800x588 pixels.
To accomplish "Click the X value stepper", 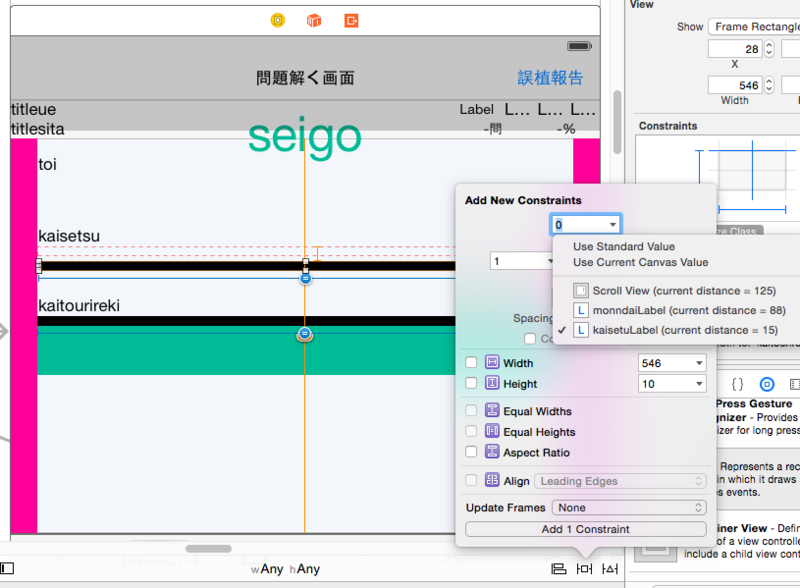I will [x=769, y=49].
